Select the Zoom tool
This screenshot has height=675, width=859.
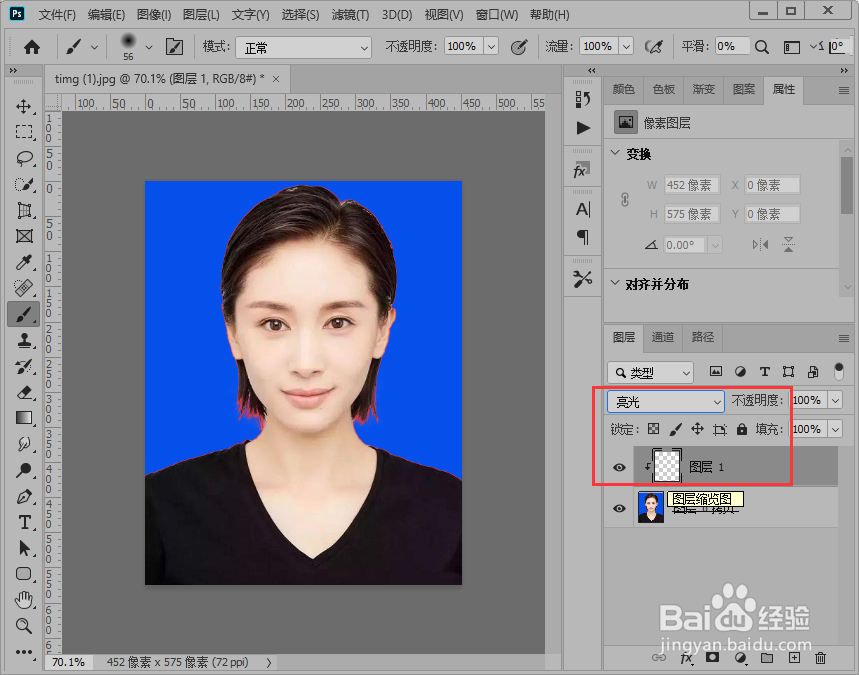[24, 626]
